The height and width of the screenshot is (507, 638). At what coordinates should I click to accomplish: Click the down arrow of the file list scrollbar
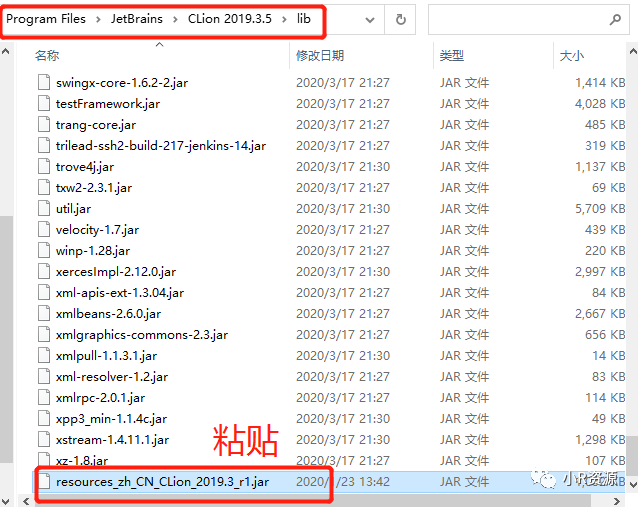click(x=633, y=484)
